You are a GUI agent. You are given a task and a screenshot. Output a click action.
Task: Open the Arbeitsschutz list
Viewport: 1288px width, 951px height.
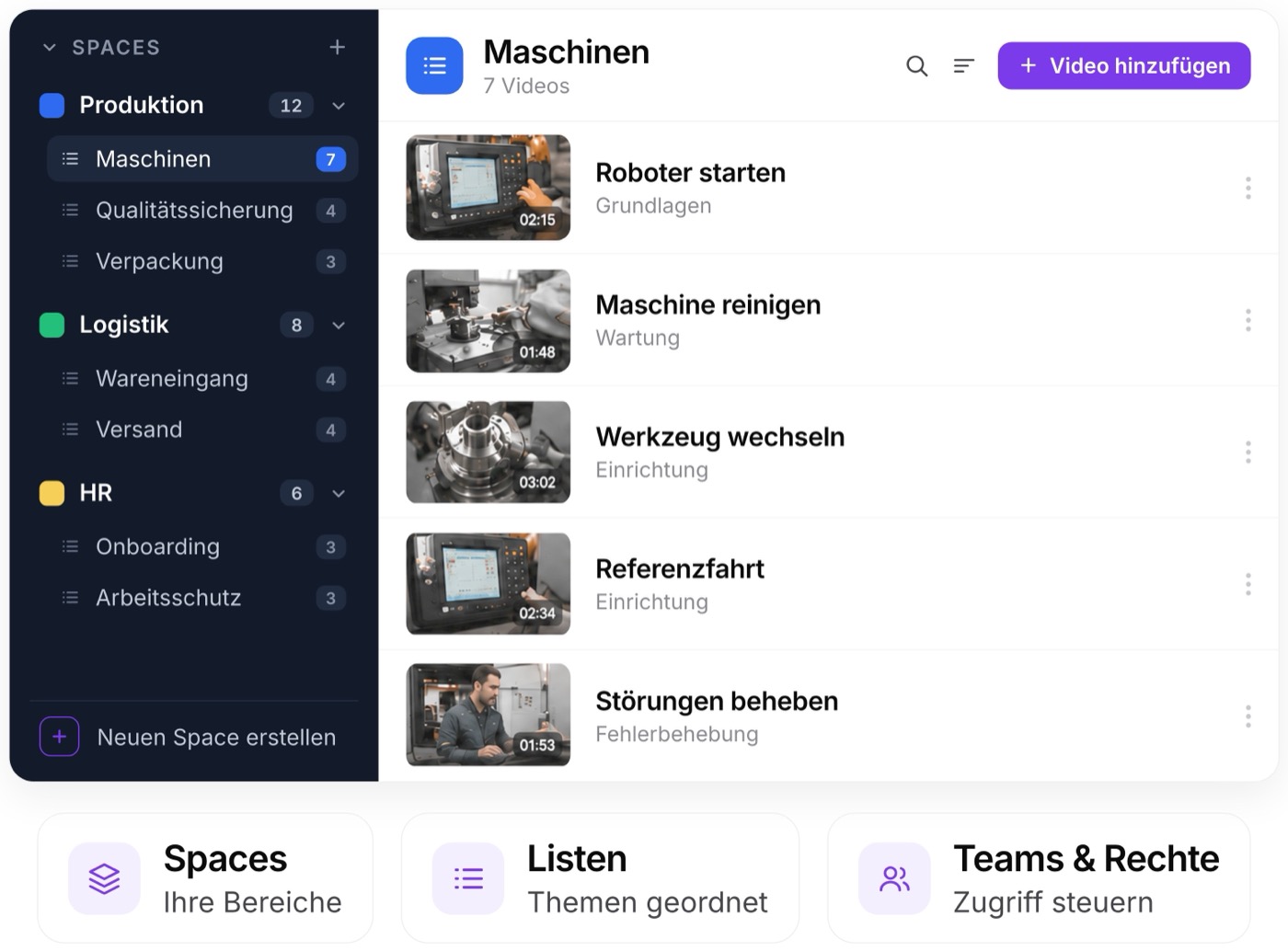click(202, 598)
